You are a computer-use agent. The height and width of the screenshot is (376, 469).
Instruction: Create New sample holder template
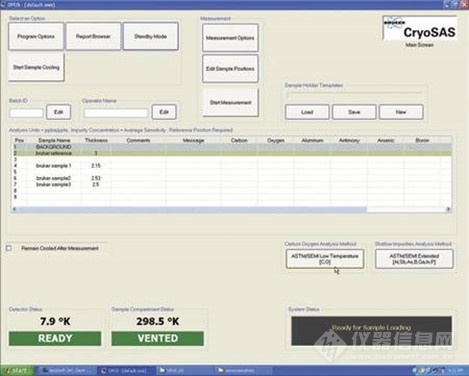(x=401, y=112)
